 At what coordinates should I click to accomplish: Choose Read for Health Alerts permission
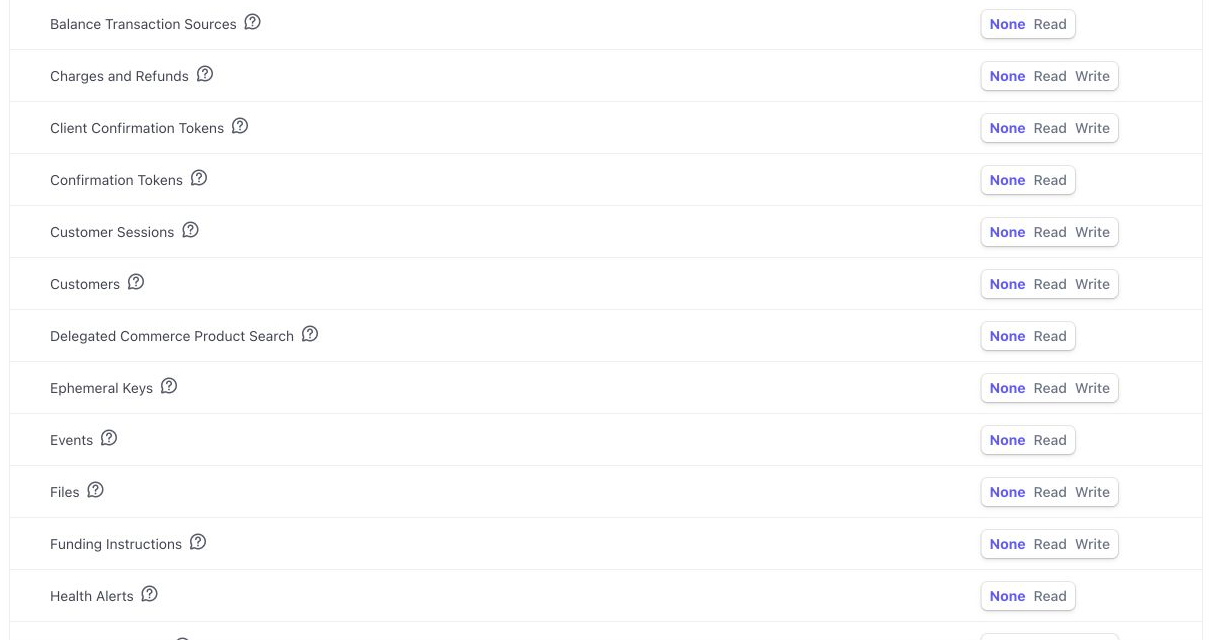[1050, 596]
